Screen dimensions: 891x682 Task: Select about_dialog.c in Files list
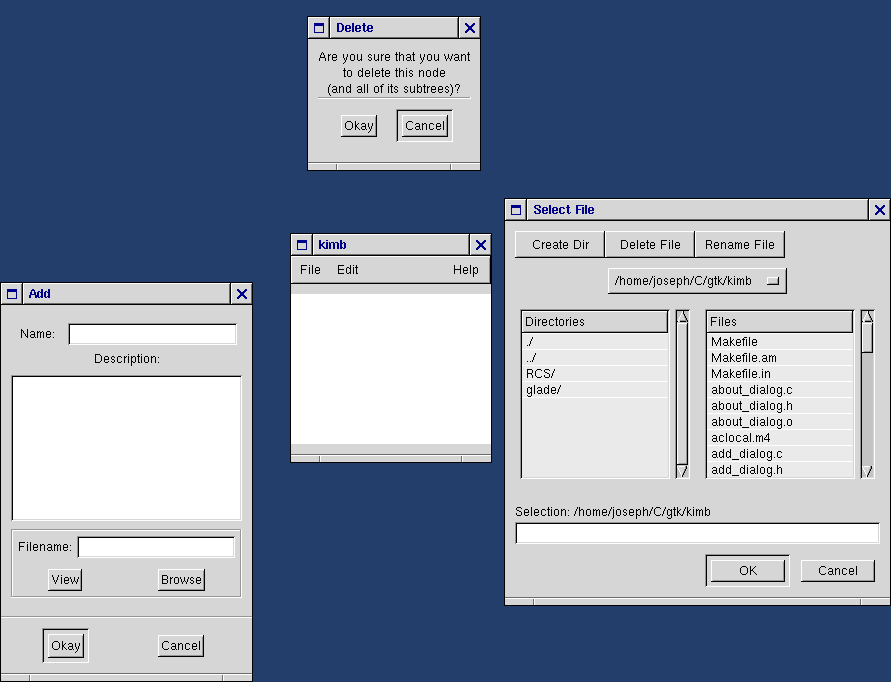pos(751,390)
